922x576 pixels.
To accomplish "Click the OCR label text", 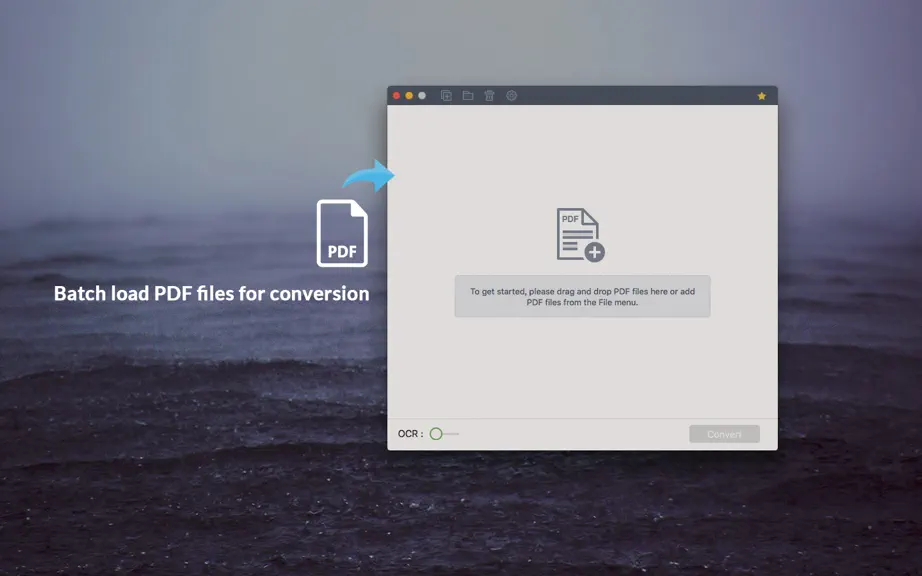I will [410, 434].
